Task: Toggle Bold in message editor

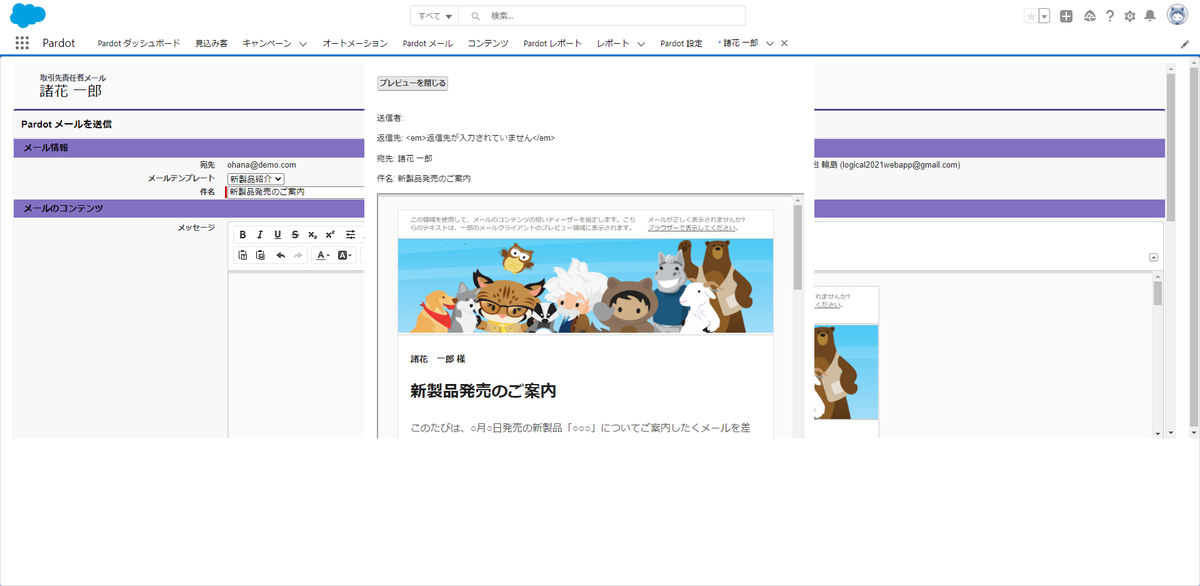Action: tap(242, 234)
